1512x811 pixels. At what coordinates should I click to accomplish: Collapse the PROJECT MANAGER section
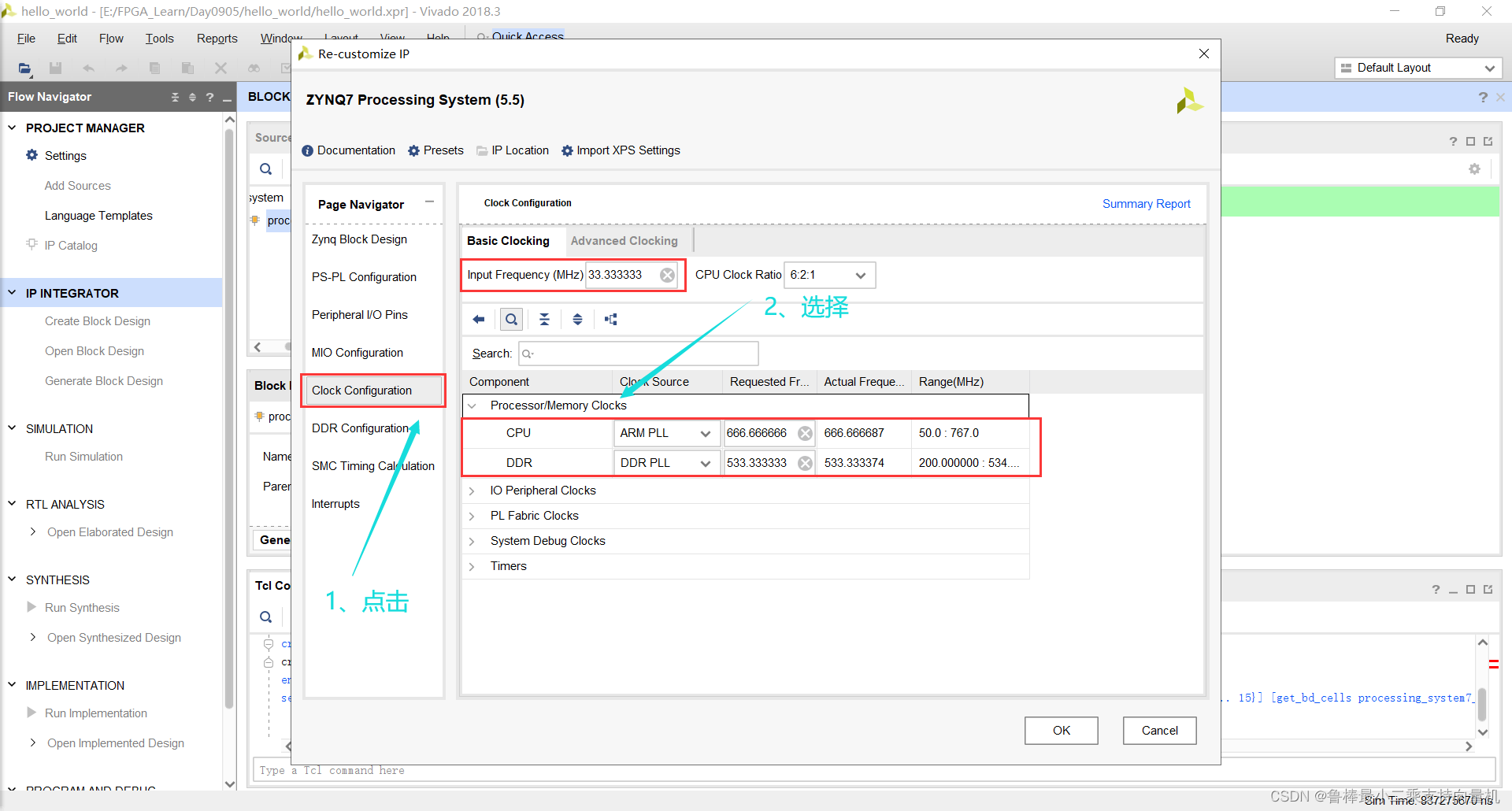click(x=12, y=128)
